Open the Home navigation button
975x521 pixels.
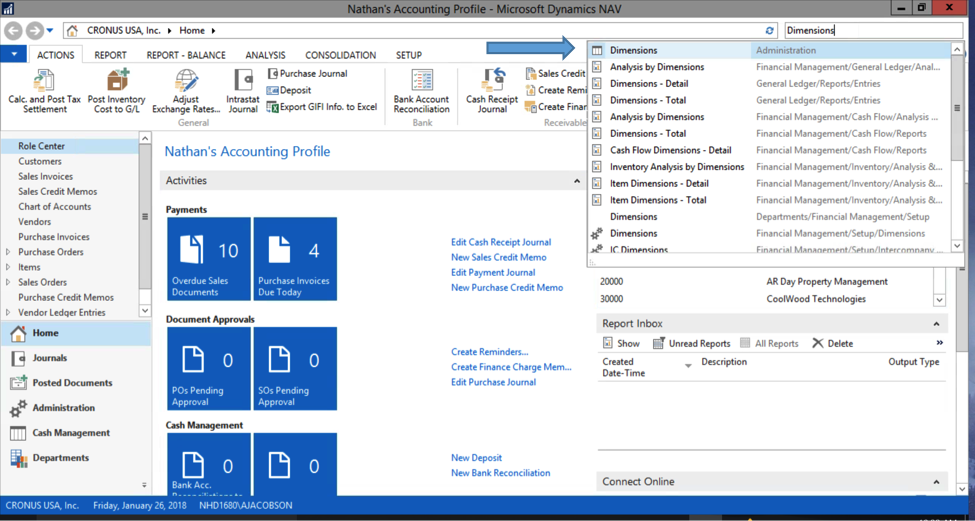pos(75,333)
